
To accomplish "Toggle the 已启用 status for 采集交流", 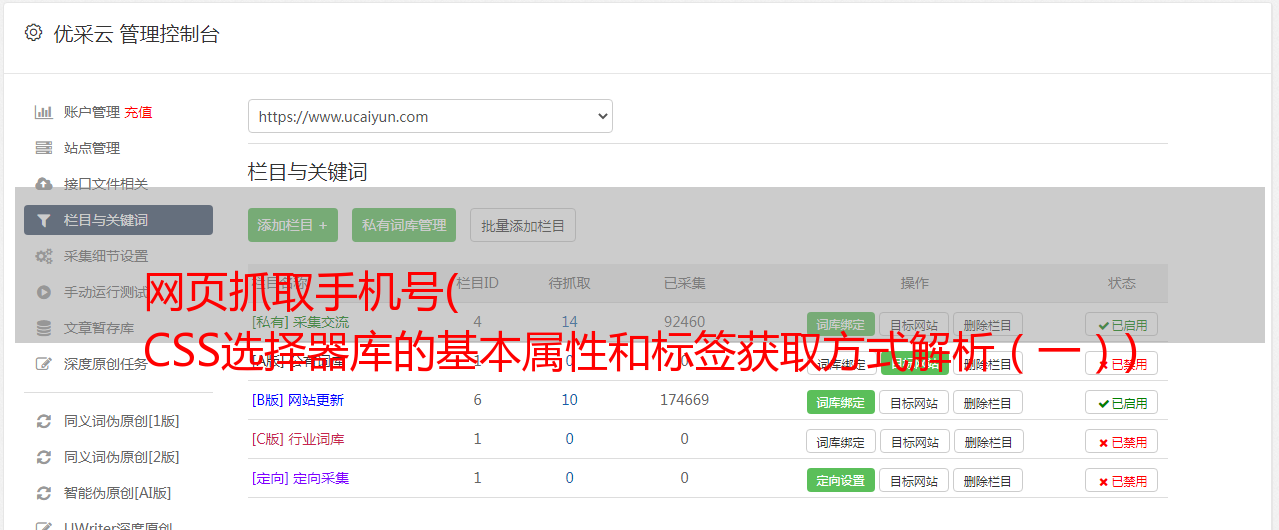I will click(1122, 324).
